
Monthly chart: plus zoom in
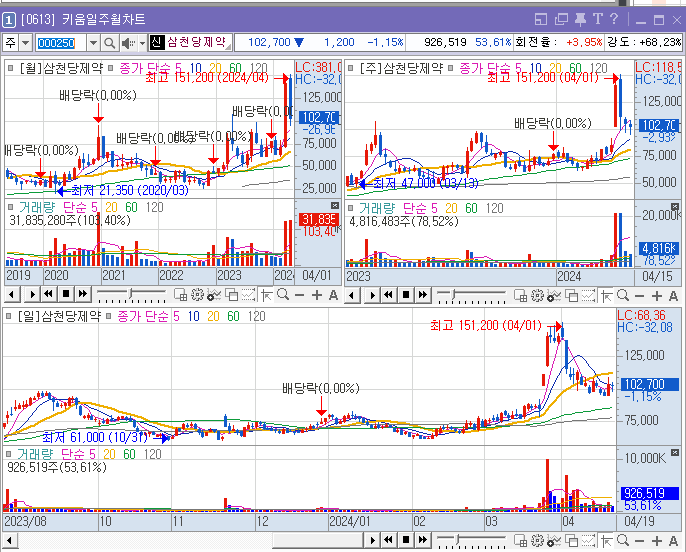coord(317,296)
